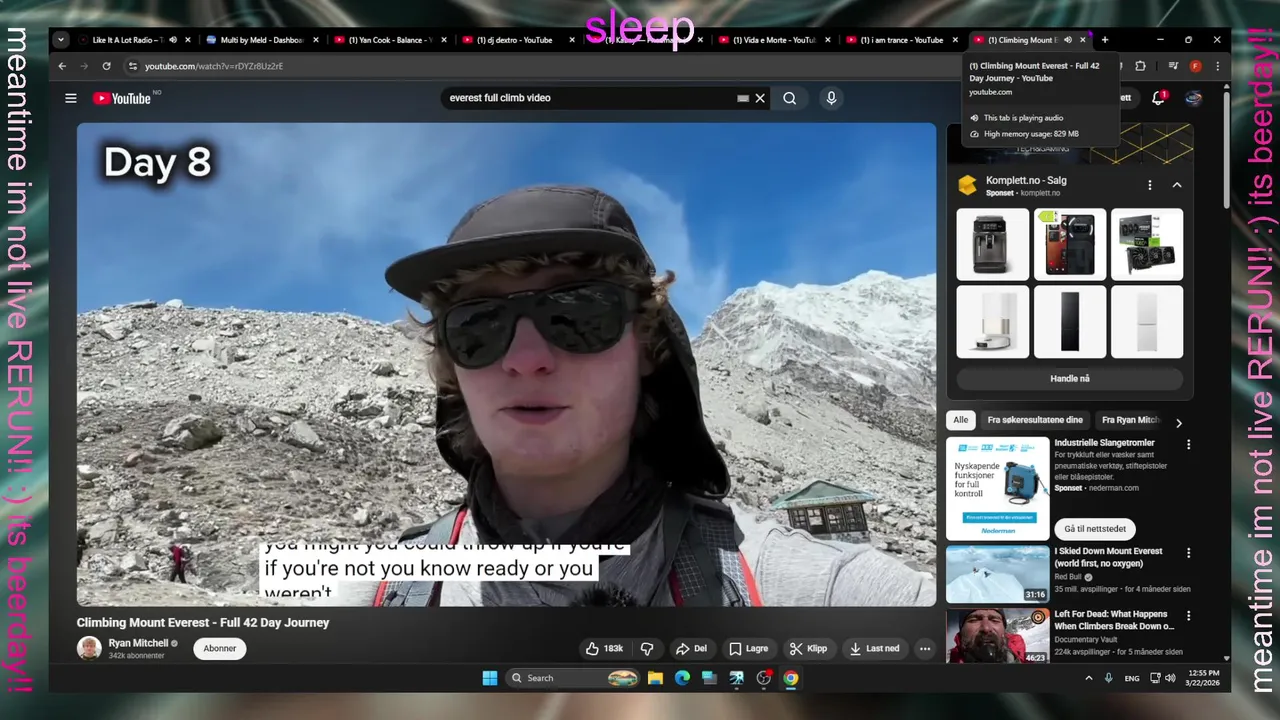1280x720 pixels.
Task: Open the YouTube hamburger guide menu
Action: [71, 98]
